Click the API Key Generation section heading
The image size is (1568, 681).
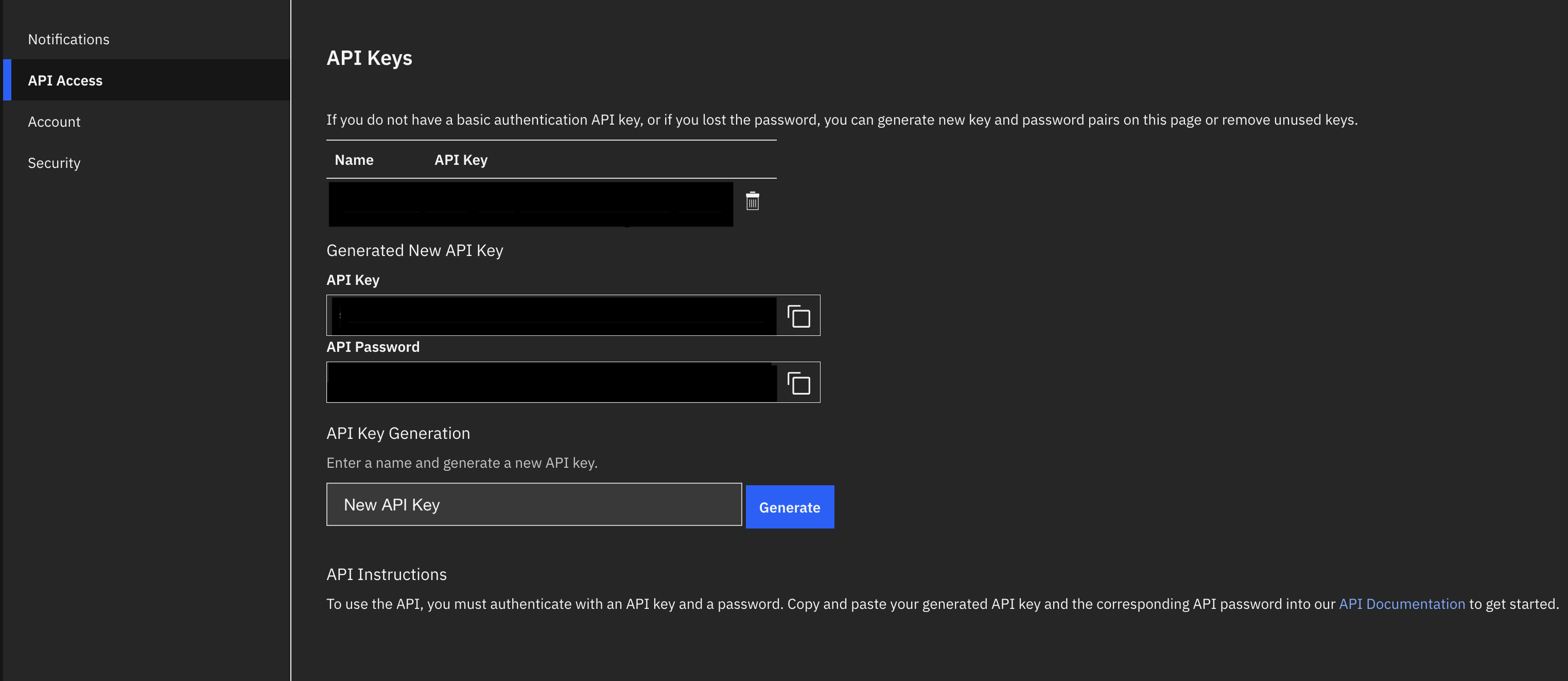(x=398, y=433)
